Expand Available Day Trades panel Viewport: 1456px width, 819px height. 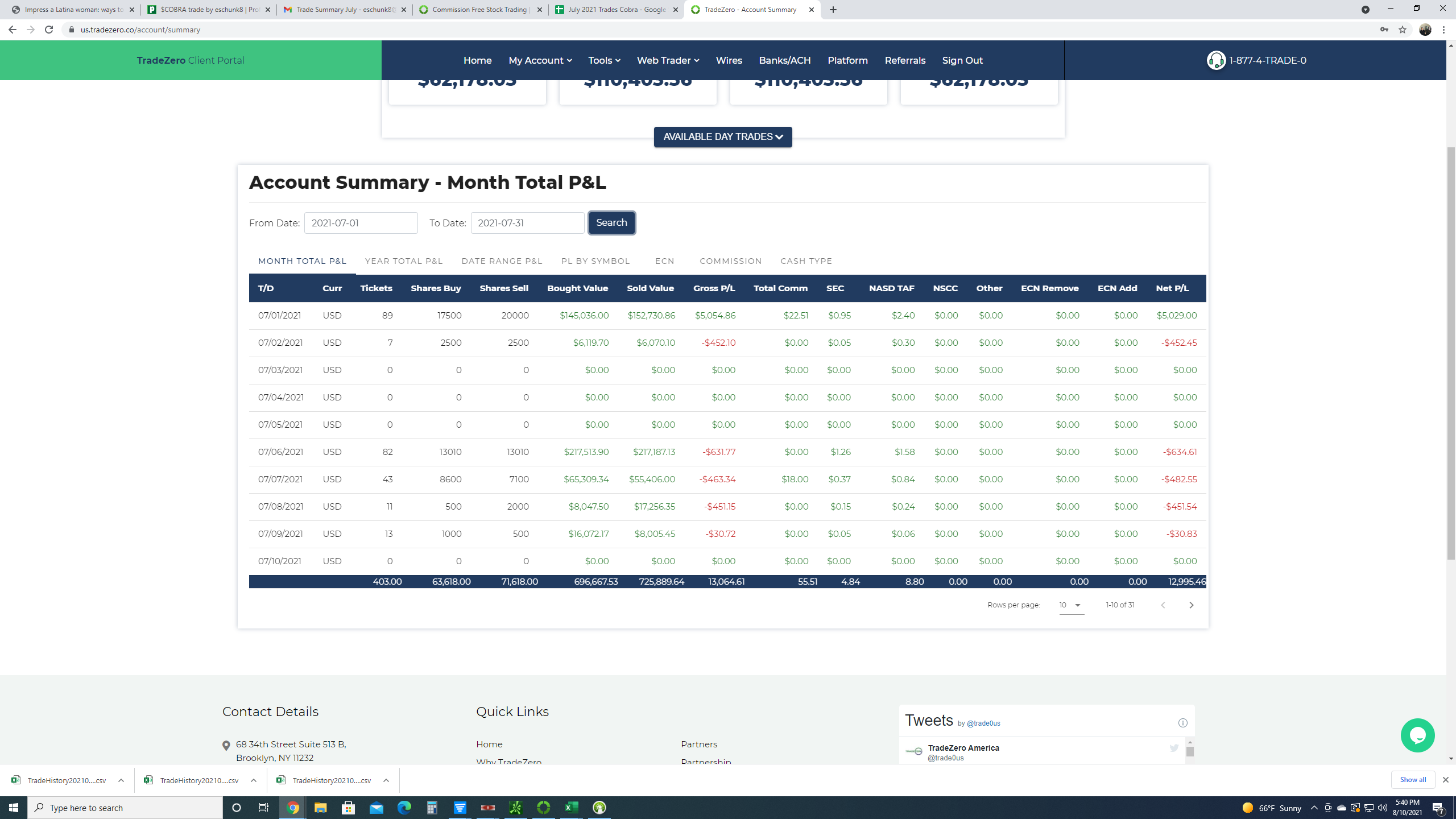[723, 137]
